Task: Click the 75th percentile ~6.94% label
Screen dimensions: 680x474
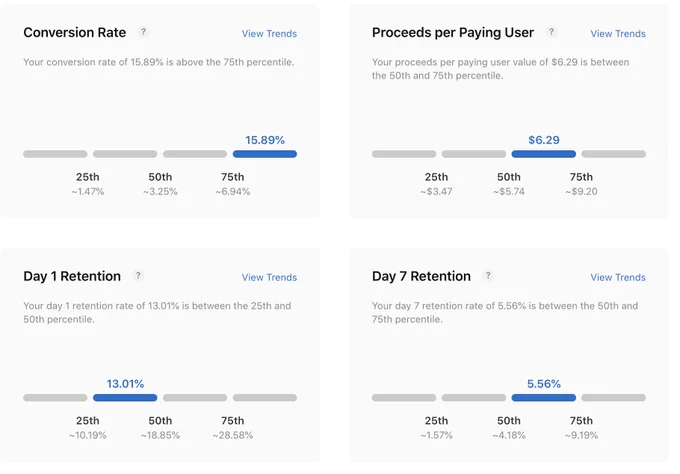Action: (232, 184)
